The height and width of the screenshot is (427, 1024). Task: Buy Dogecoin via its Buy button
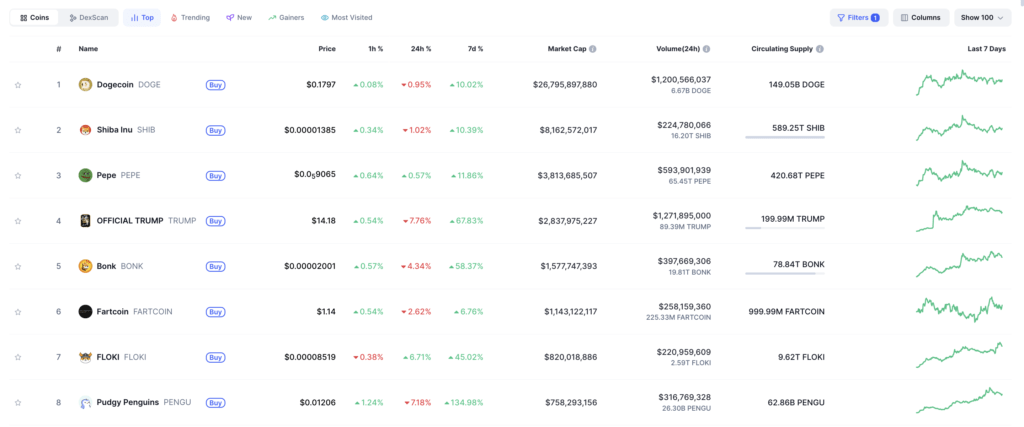pyautogui.click(x=216, y=85)
